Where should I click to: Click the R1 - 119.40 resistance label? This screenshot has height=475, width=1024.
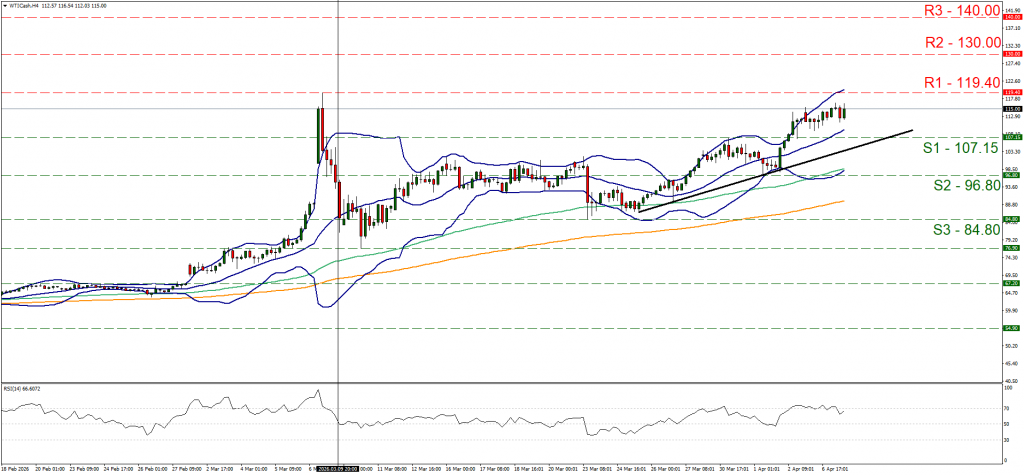pos(959,81)
